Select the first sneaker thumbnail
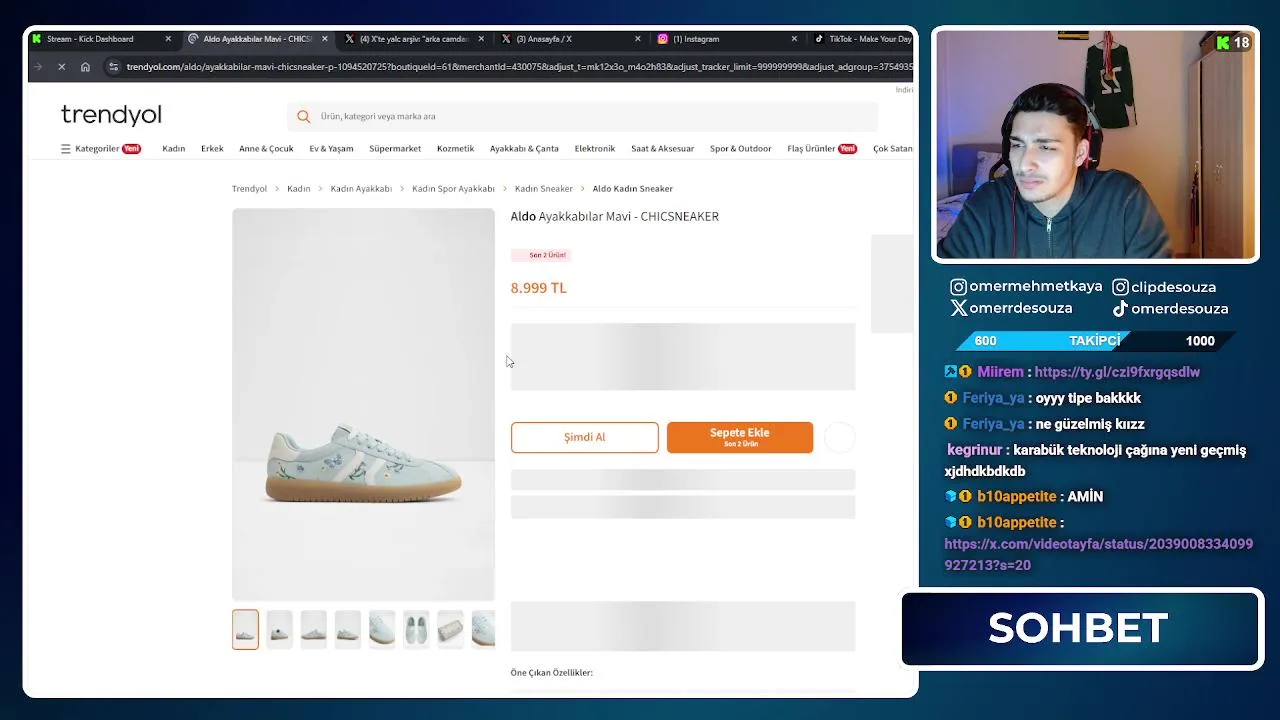This screenshot has height=720, width=1280. [x=245, y=629]
